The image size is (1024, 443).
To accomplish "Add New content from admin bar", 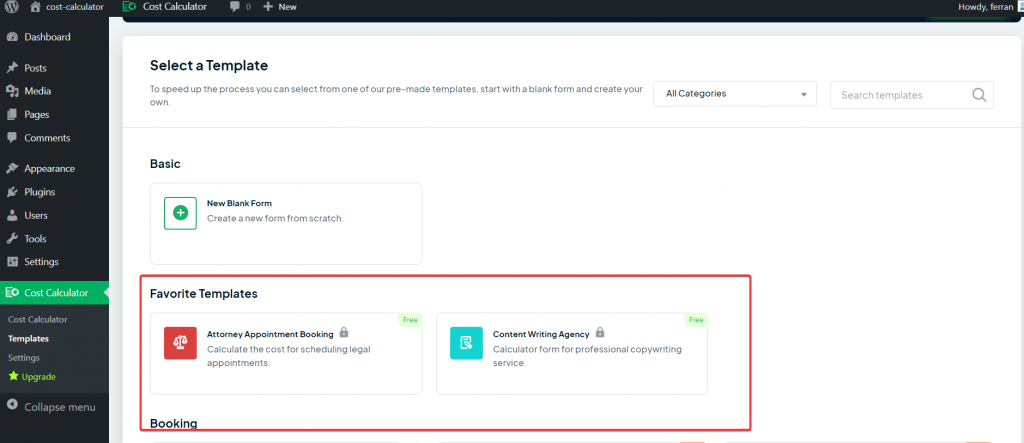I will point(280,7).
